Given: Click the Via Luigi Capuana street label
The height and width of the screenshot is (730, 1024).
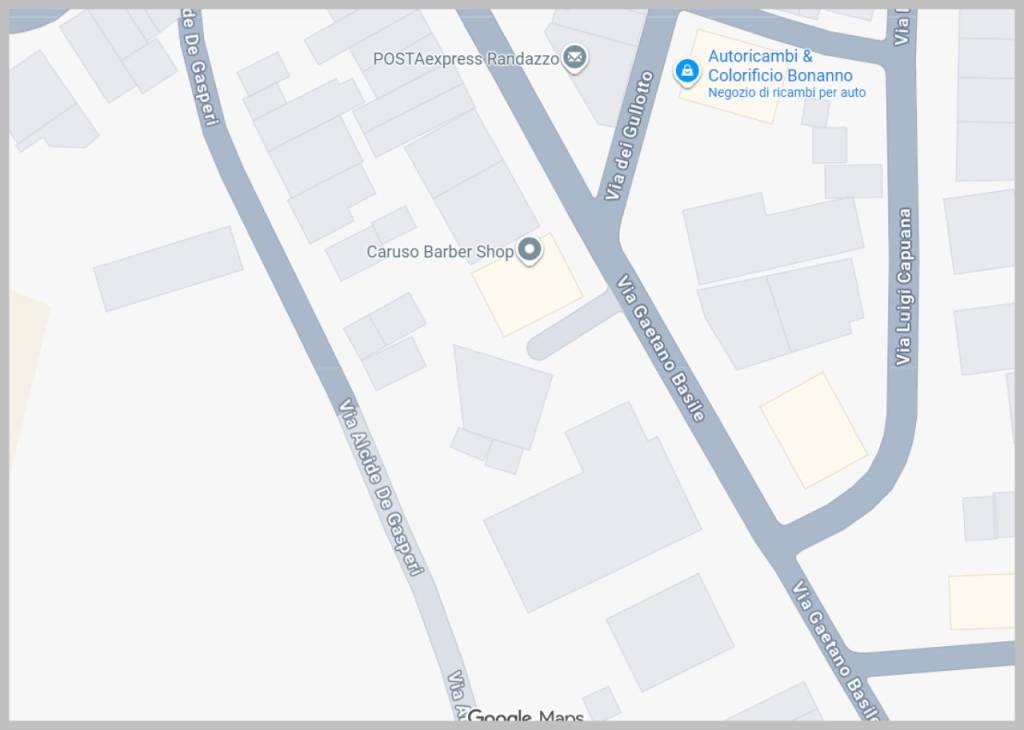Looking at the screenshot, I should pos(904,287).
